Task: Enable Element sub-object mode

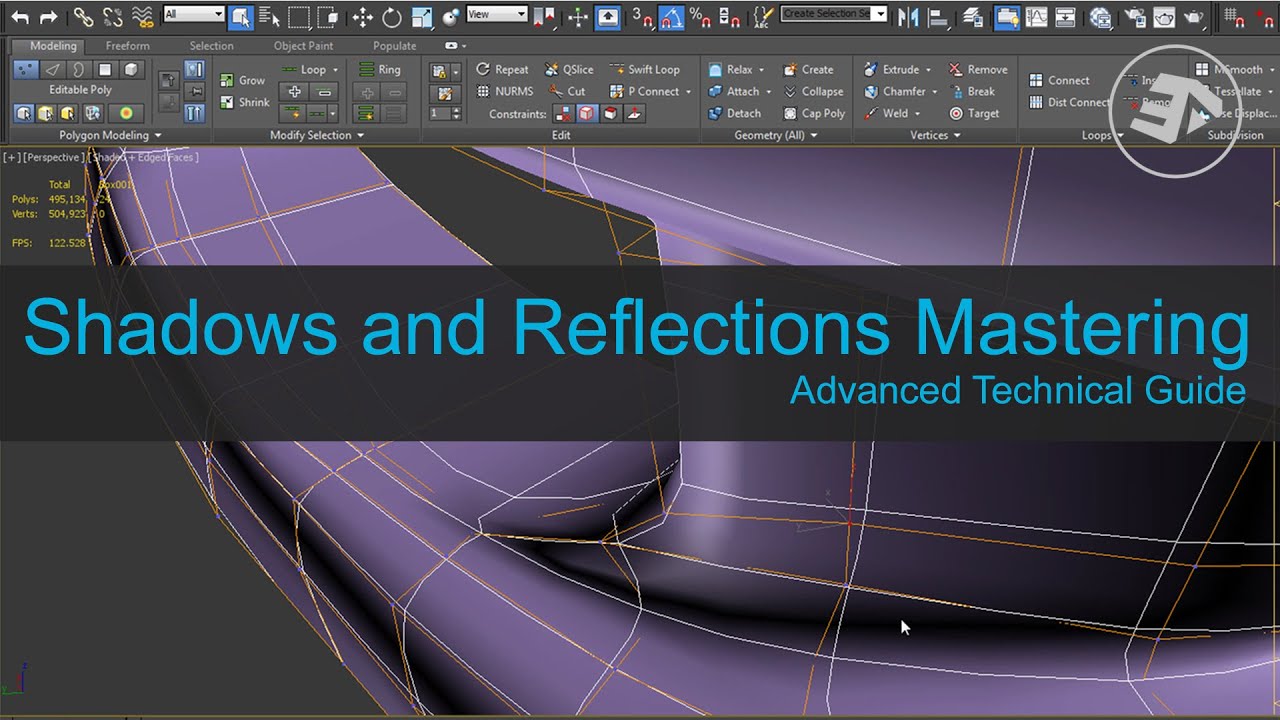Action: 131,69
